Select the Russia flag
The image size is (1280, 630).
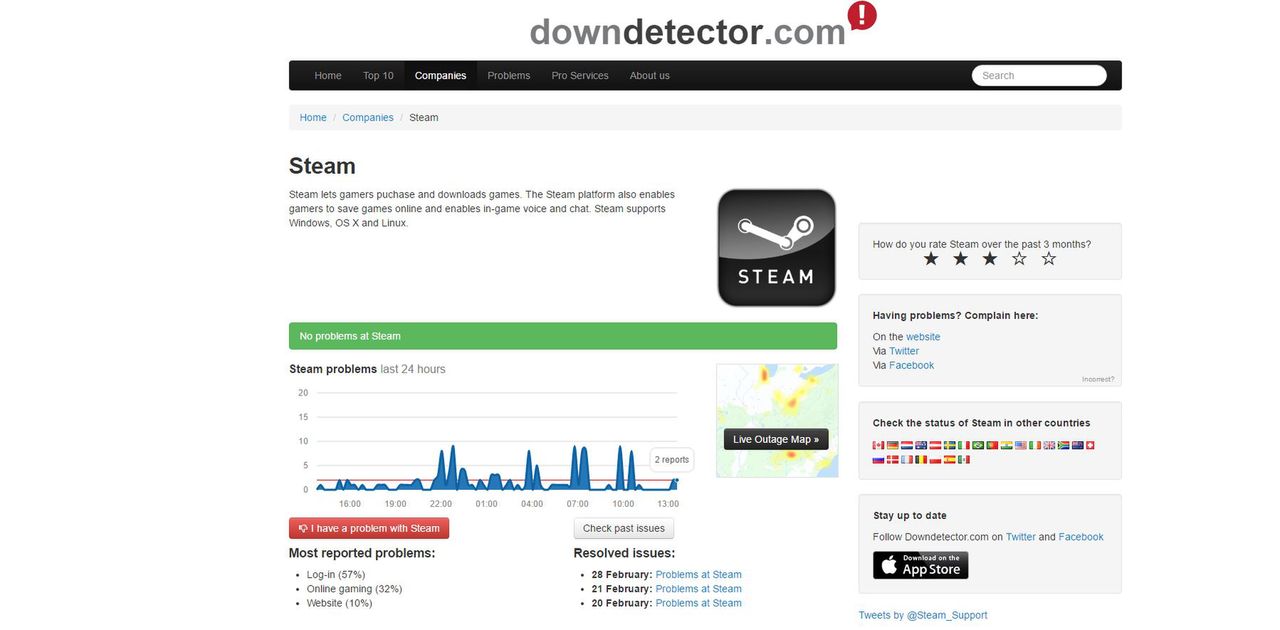(x=878, y=460)
